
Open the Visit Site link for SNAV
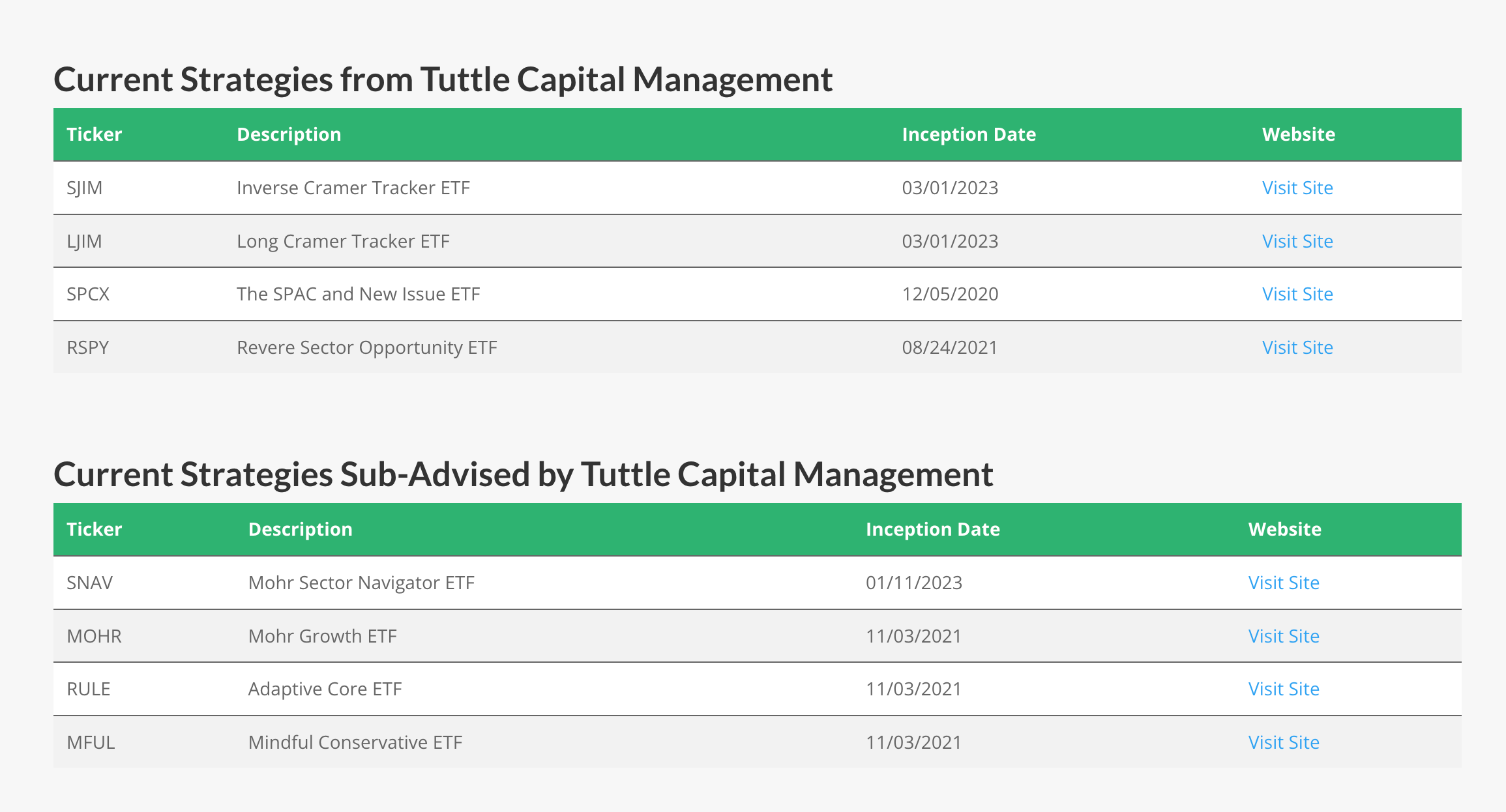[x=1283, y=583]
